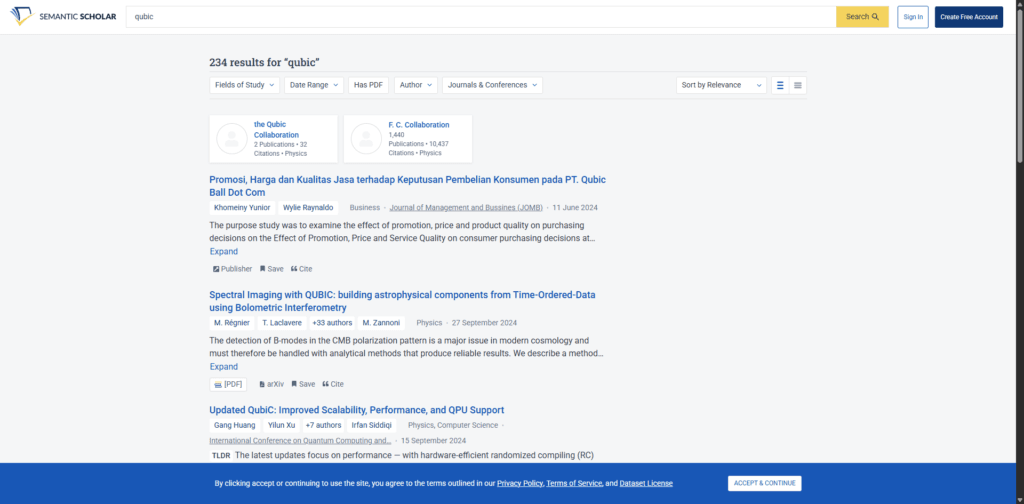The image size is (1024, 504).
Task: Click author T. Laclavere
Action: point(282,323)
